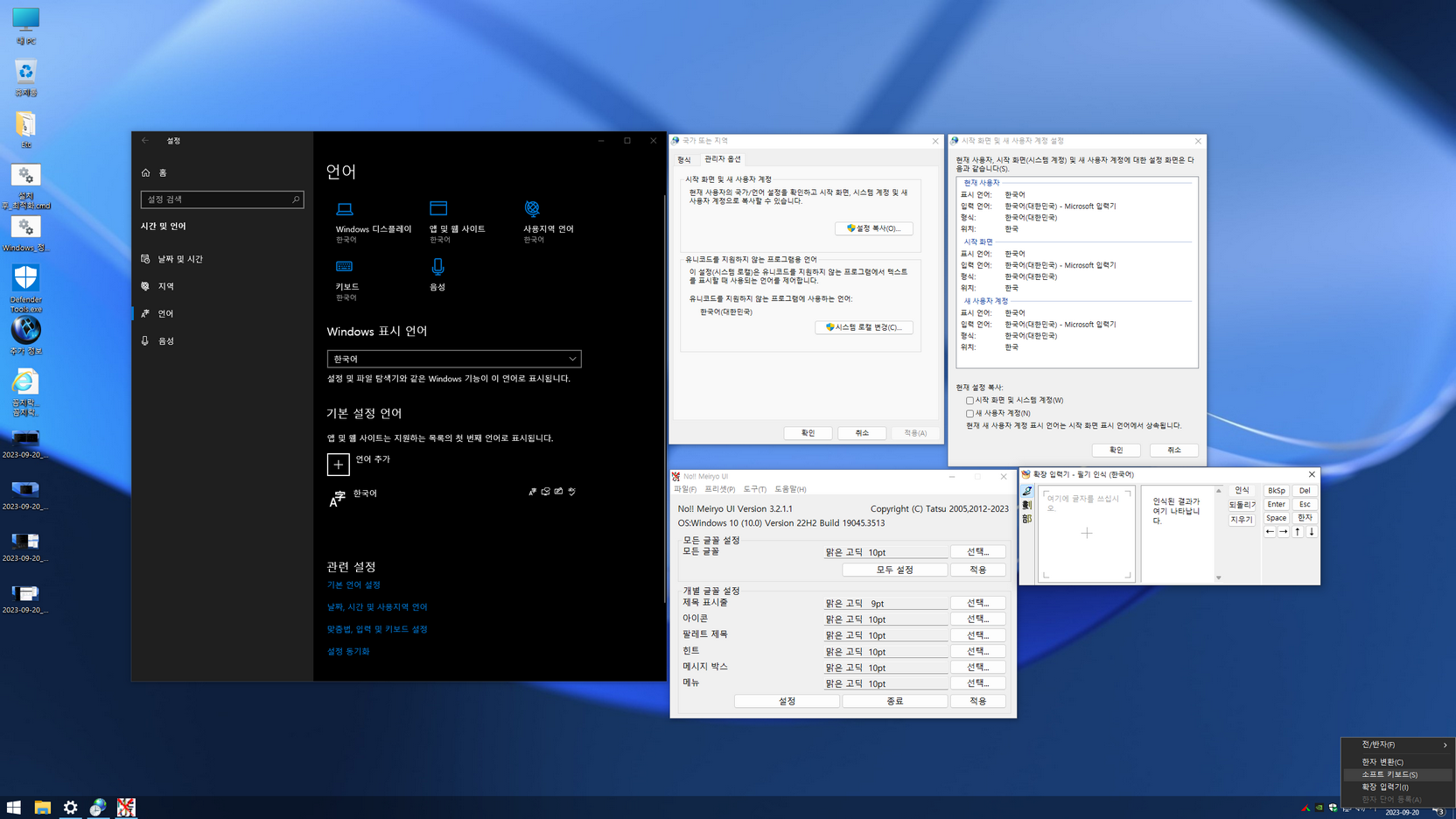
Task: Open 프리셋 menu in Meiryo UI
Action: point(719,489)
